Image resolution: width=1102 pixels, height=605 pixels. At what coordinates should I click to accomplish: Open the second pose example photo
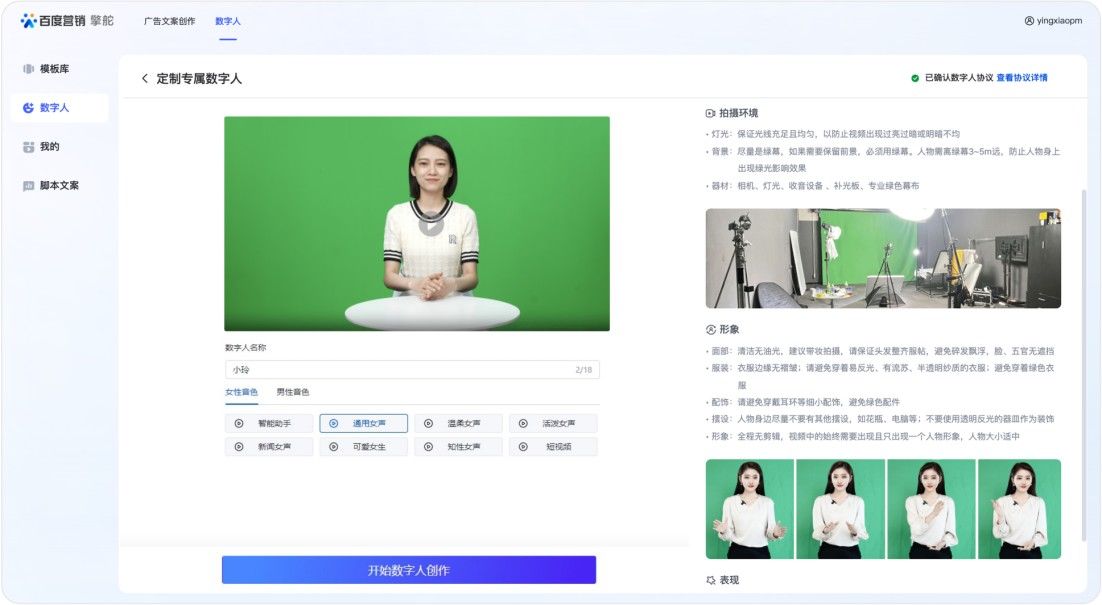pos(841,509)
